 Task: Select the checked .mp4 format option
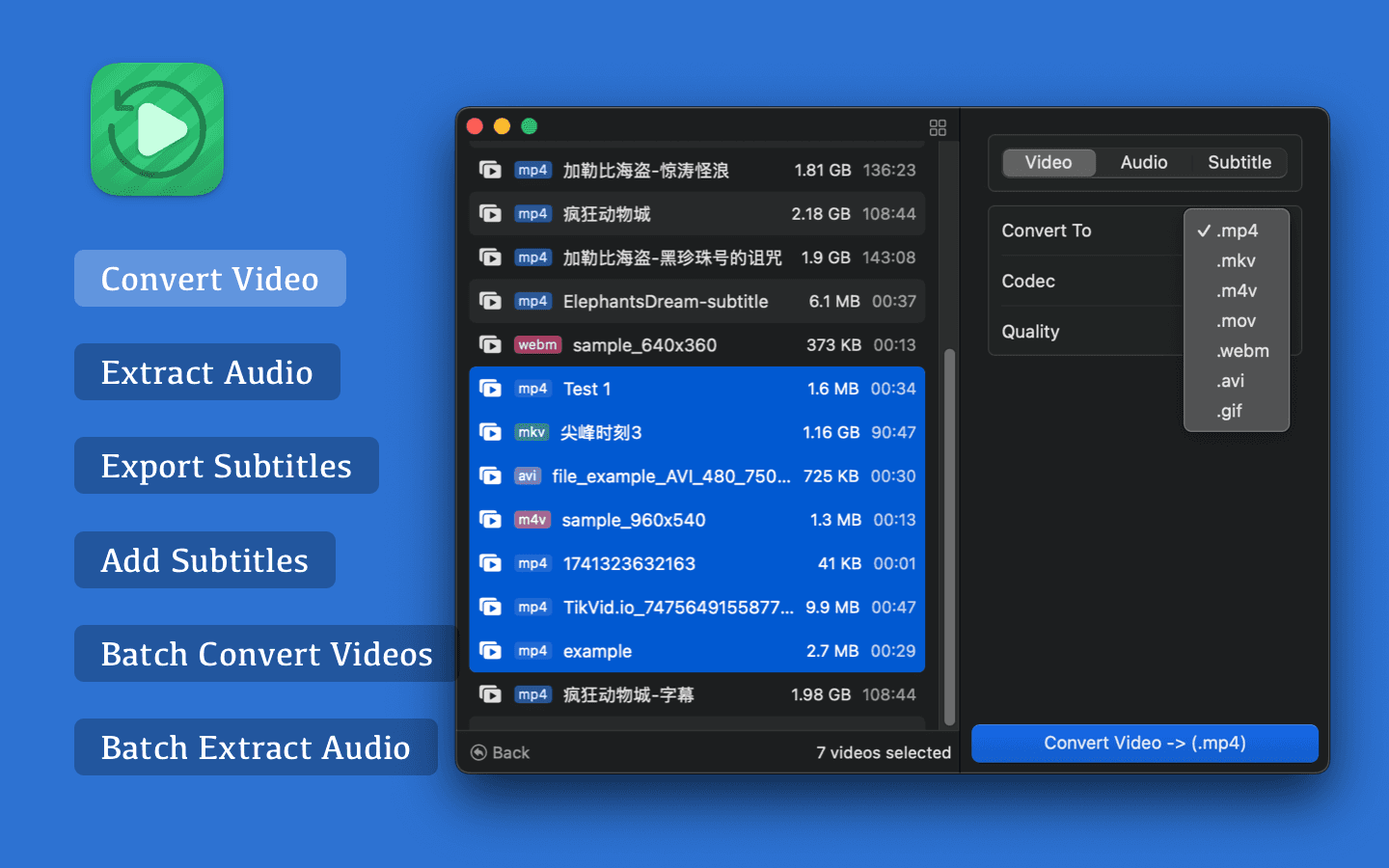(x=1237, y=231)
